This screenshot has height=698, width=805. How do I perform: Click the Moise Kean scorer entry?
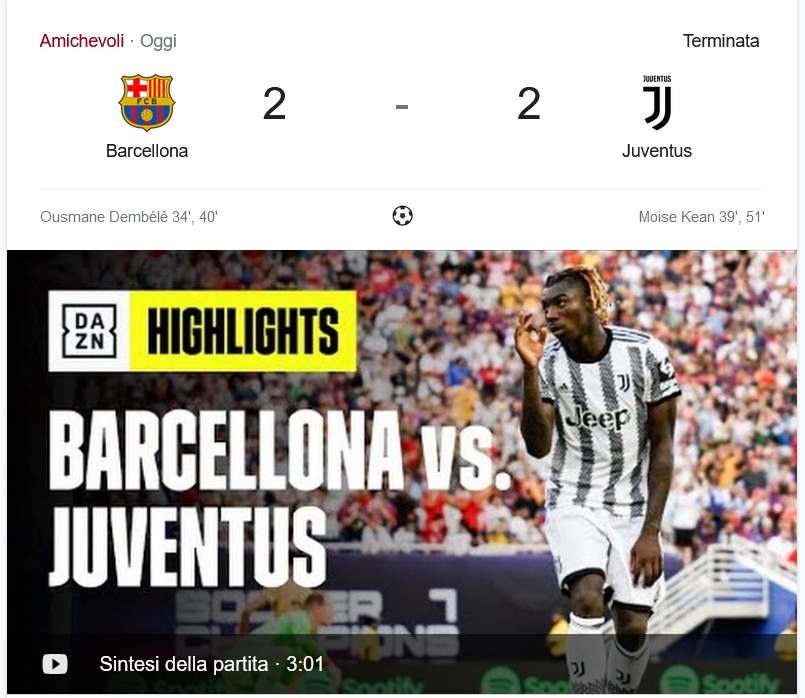(x=701, y=217)
